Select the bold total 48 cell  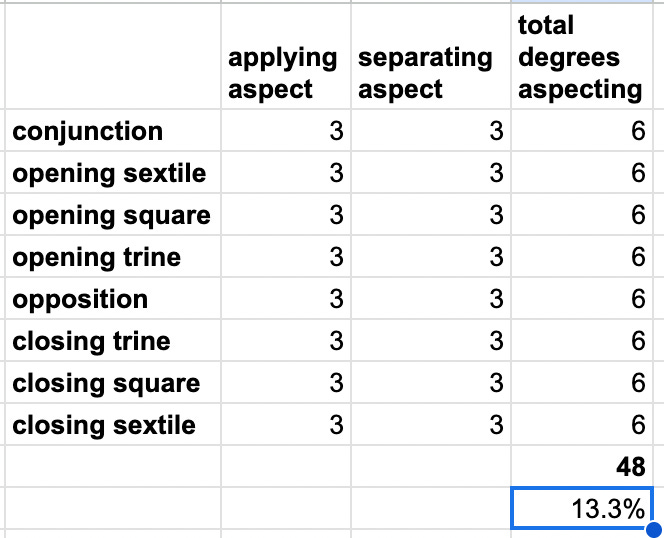pyautogui.click(x=581, y=466)
